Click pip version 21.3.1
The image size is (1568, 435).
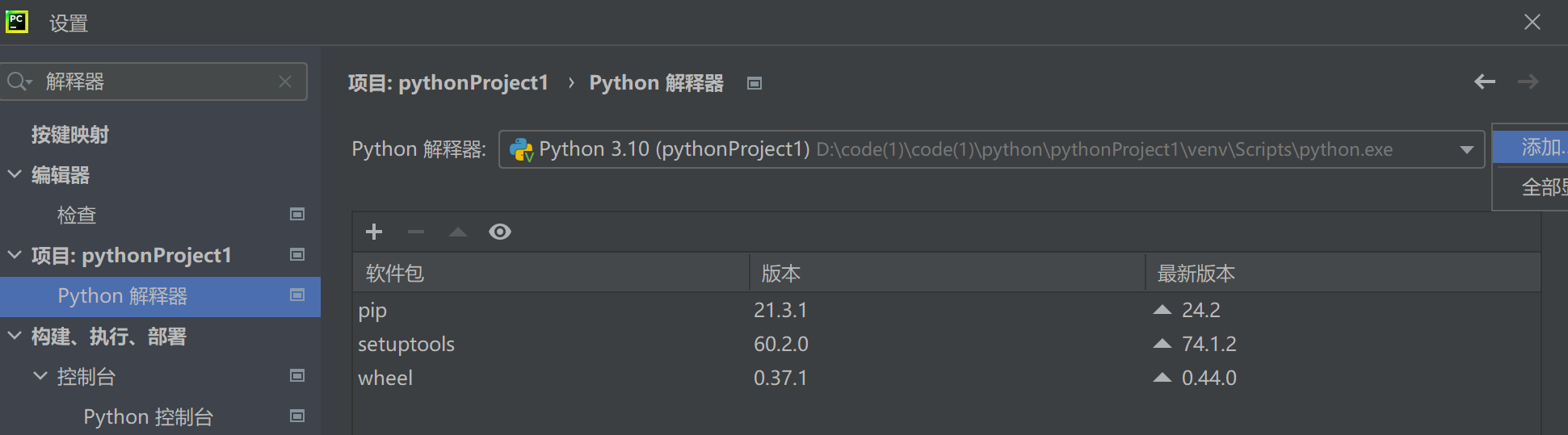coord(780,310)
